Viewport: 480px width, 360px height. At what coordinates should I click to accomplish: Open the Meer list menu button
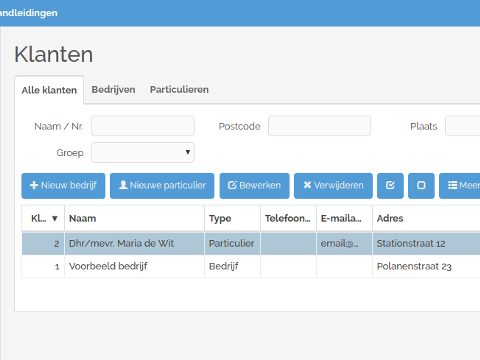point(460,186)
